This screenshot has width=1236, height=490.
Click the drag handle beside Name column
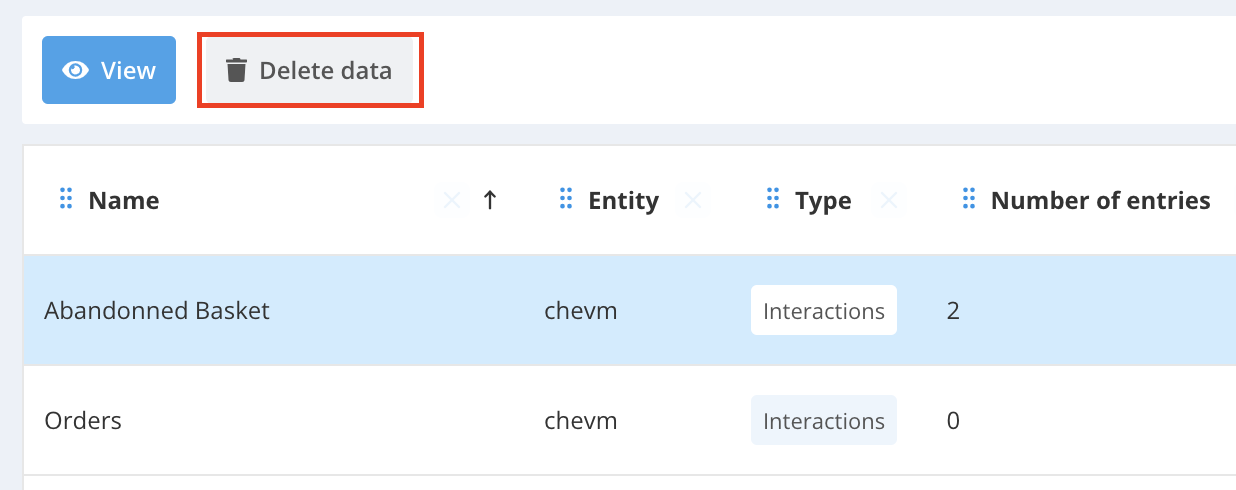click(x=66, y=200)
